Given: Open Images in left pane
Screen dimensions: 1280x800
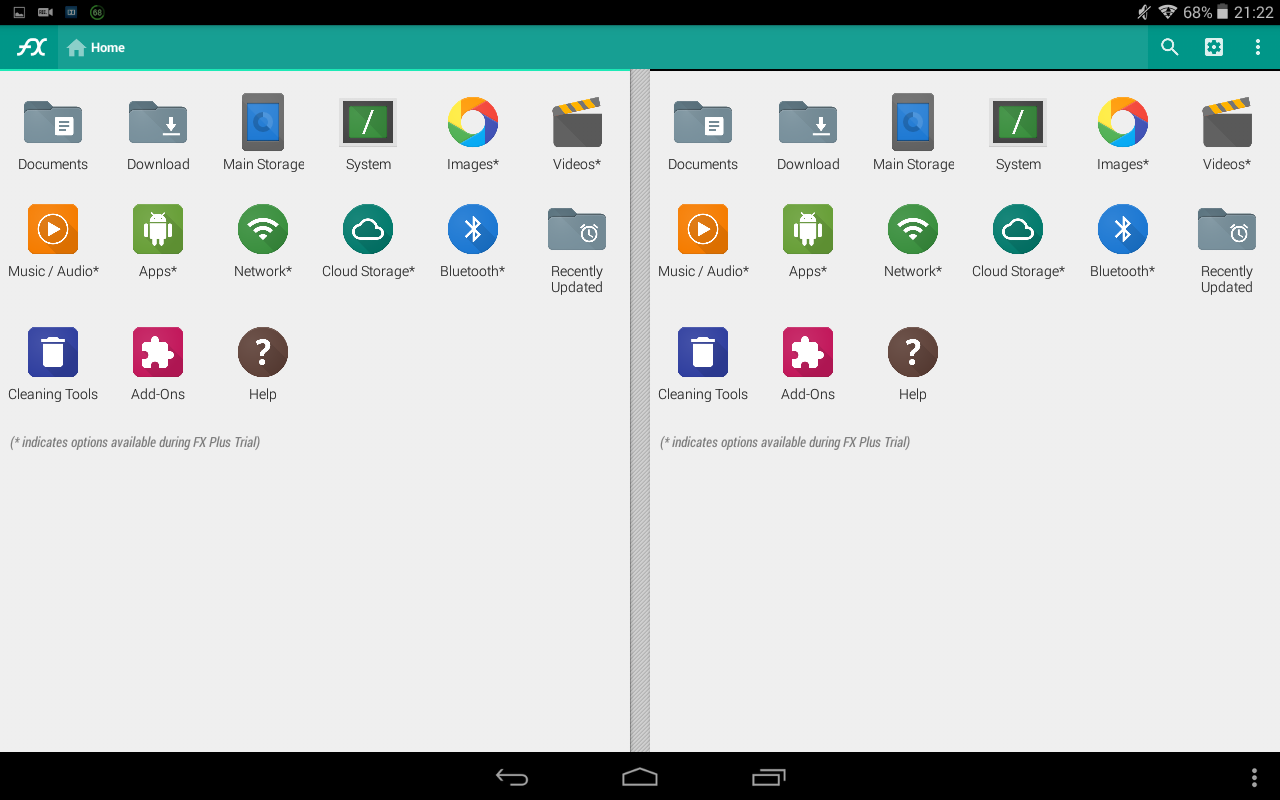Looking at the screenshot, I should coord(473,135).
